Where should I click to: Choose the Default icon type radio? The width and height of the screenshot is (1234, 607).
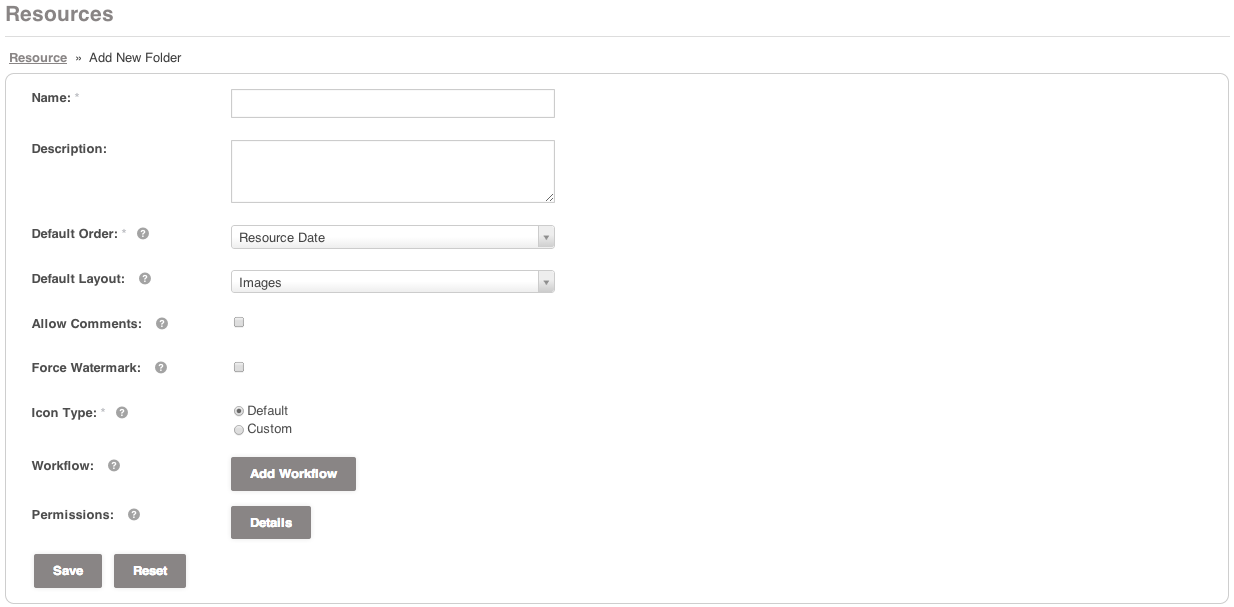(239, 411)
